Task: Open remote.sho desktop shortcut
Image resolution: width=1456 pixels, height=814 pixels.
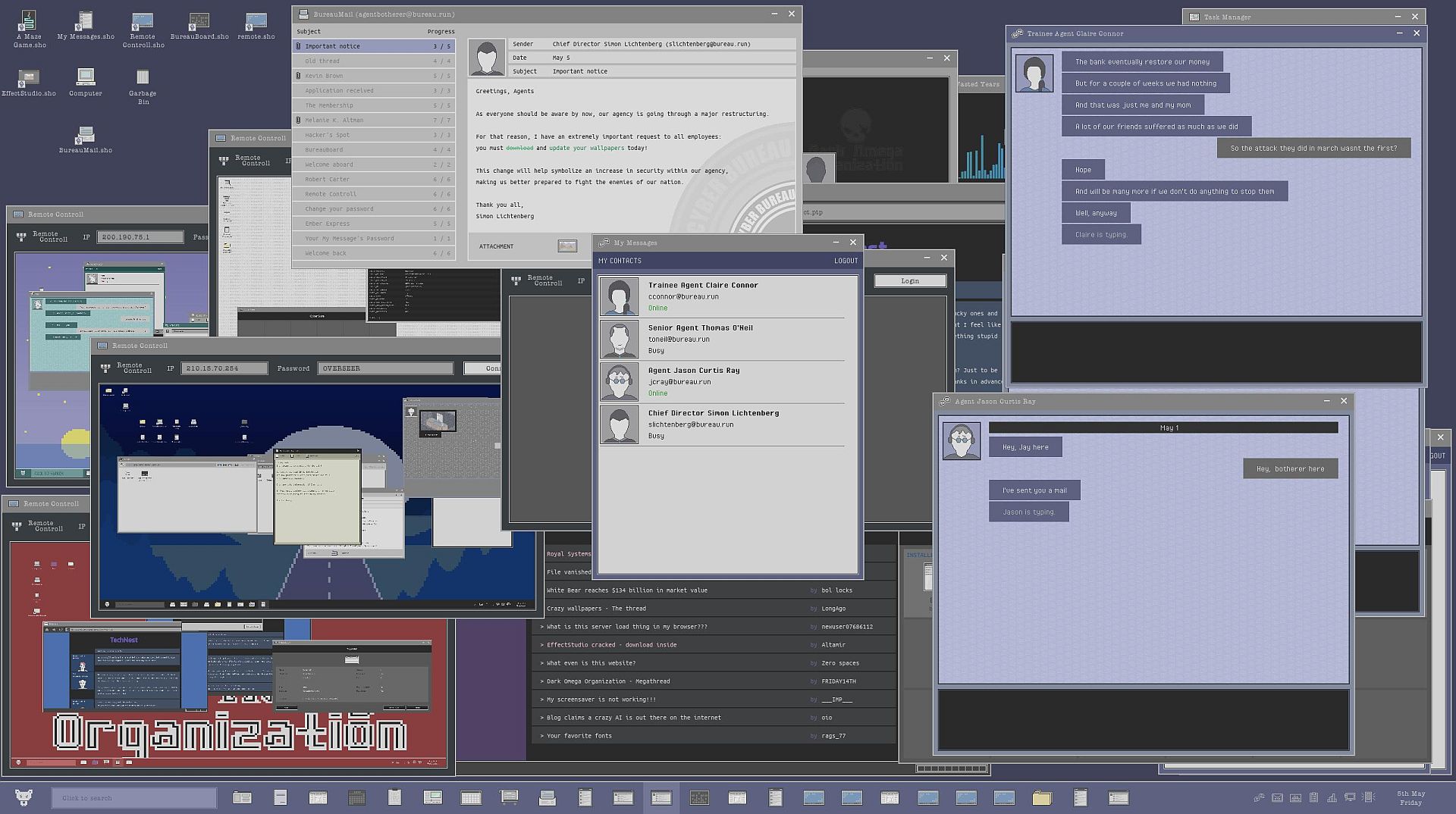Action: tap(256, 25)
